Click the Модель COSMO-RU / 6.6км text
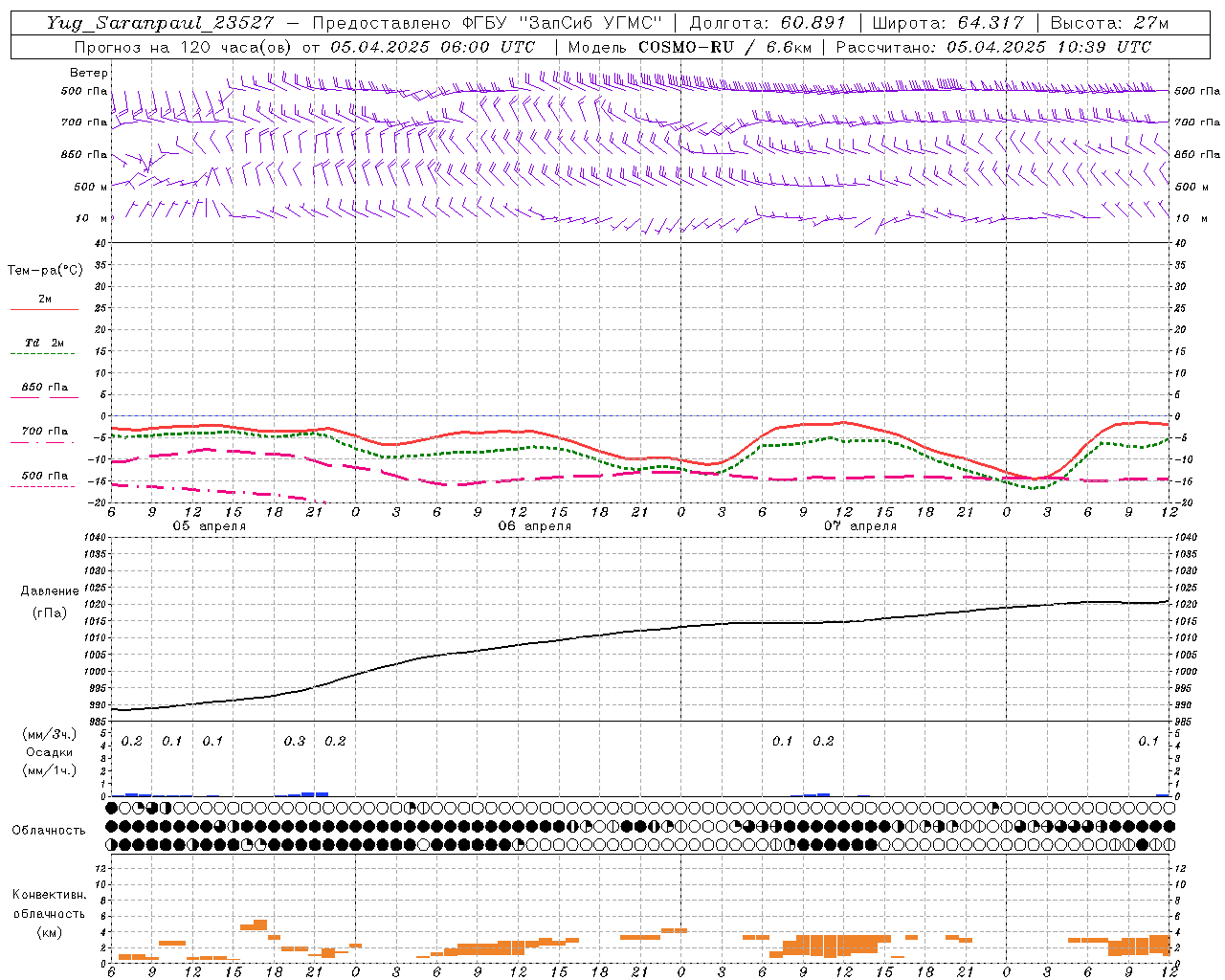Screen dimensions: 1225x980 688,47
